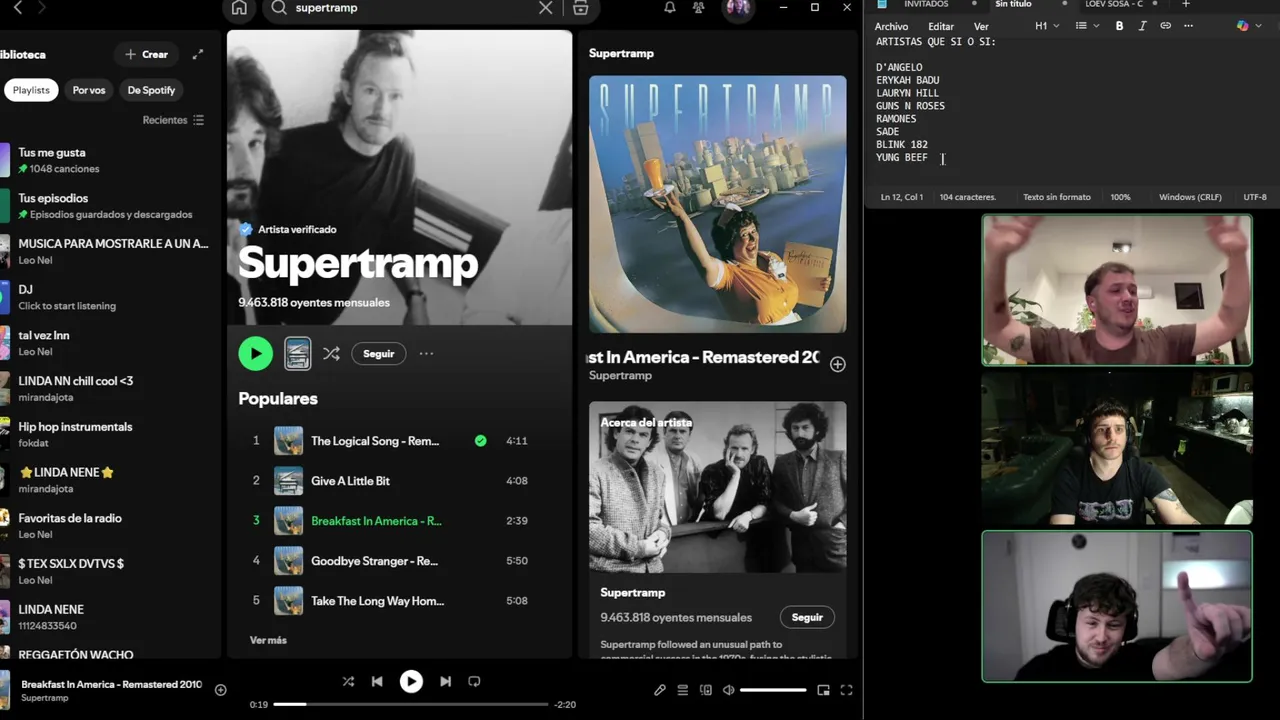The width and height of the screenshot is (1280, 720).
Task: Open Archivo menu in Notepad
Action: coord(892,26)
